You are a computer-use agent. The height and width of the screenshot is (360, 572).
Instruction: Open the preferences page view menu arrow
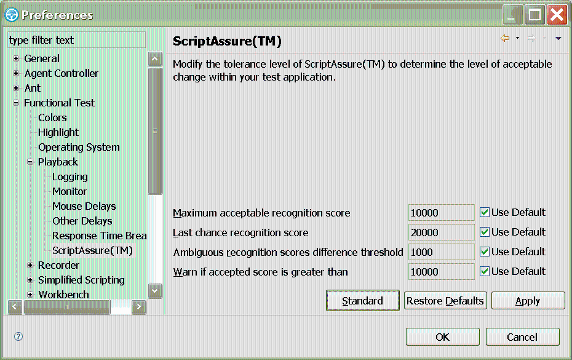click(x=558, y=38)
